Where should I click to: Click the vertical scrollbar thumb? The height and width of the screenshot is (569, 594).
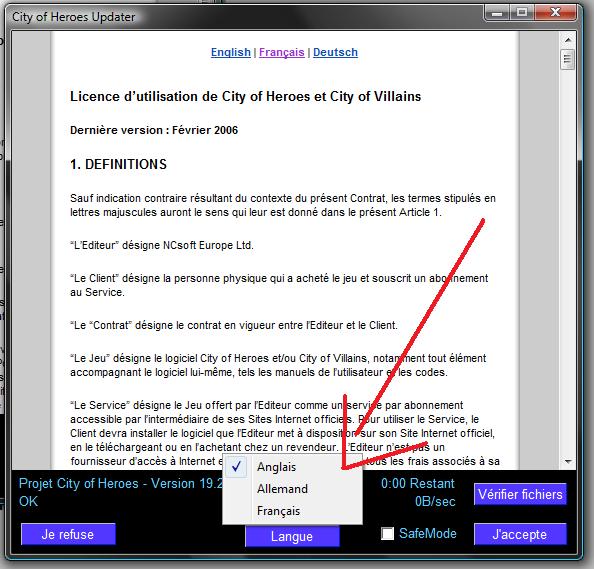pos(567,59)
